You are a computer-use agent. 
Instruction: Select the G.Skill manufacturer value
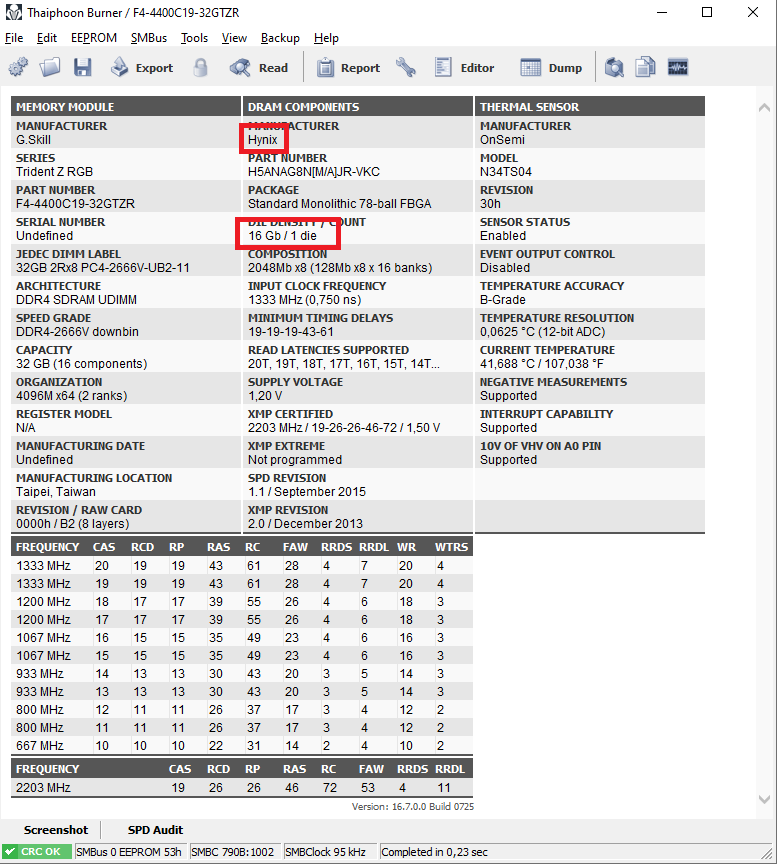pyautogui.click(x=33, y=140)
